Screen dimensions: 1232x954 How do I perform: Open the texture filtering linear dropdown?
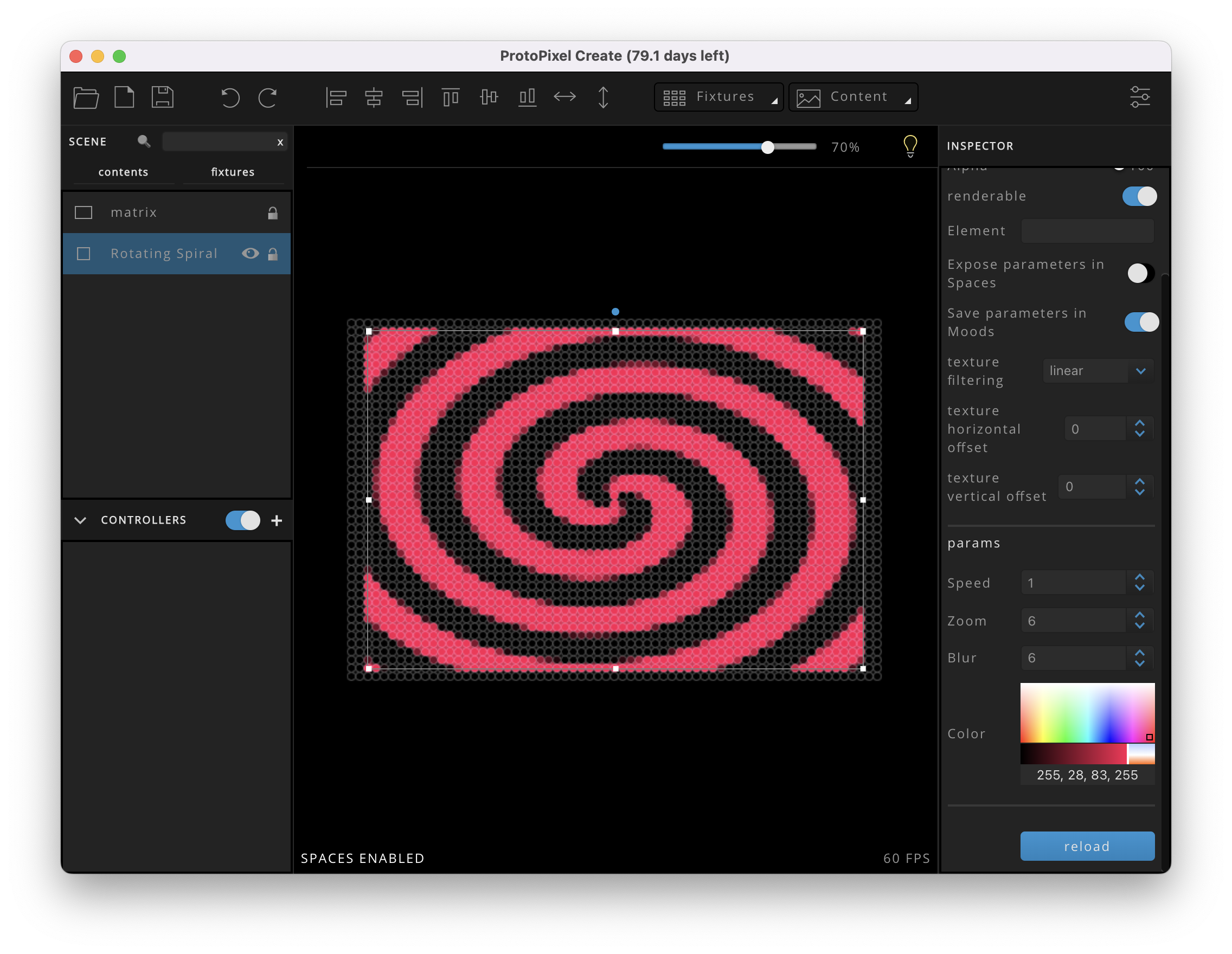tap(1098, 371)
